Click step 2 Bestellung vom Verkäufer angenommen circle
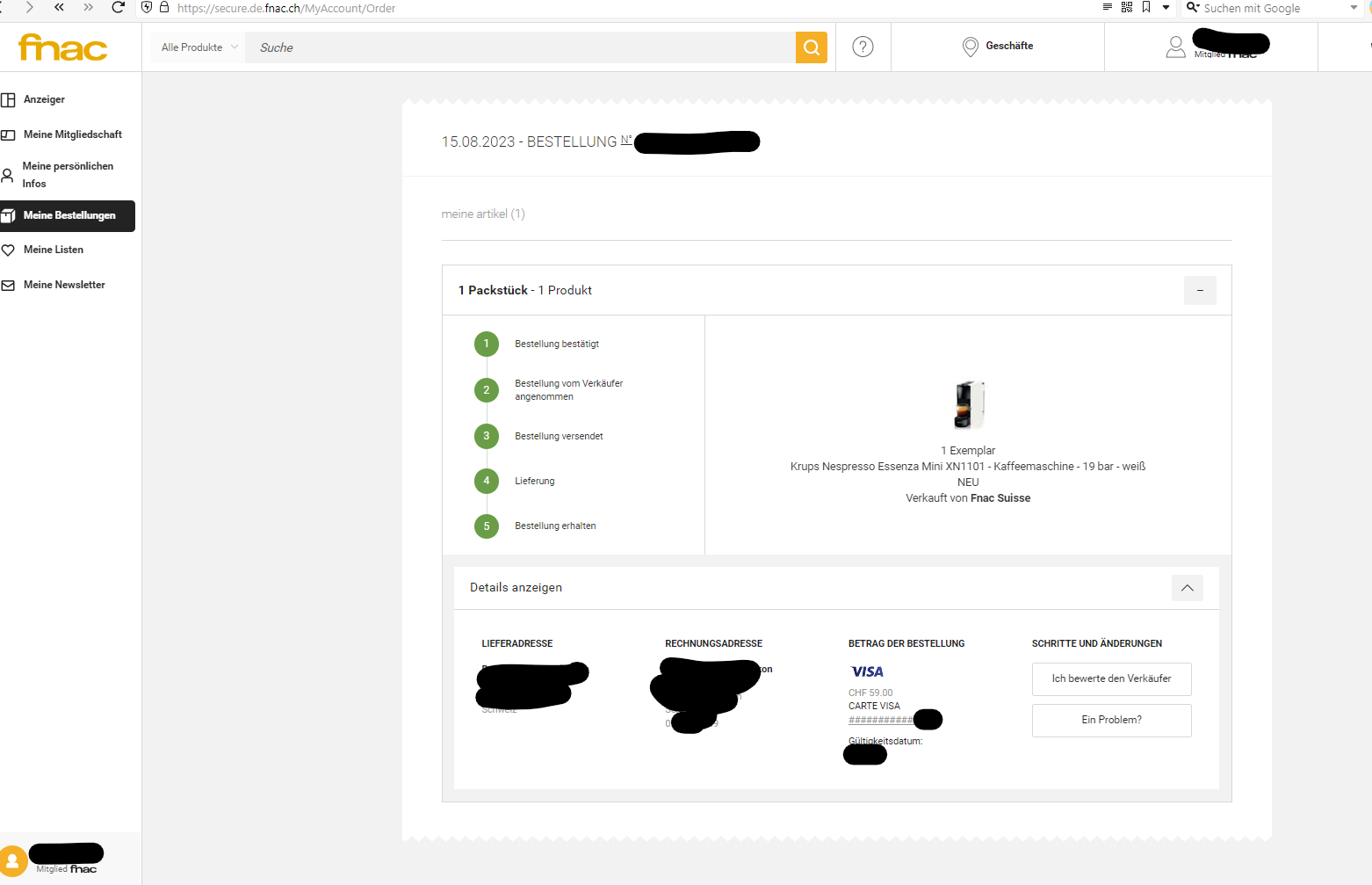This screenshot has width=1372, height=885. (x=487, y=390)
